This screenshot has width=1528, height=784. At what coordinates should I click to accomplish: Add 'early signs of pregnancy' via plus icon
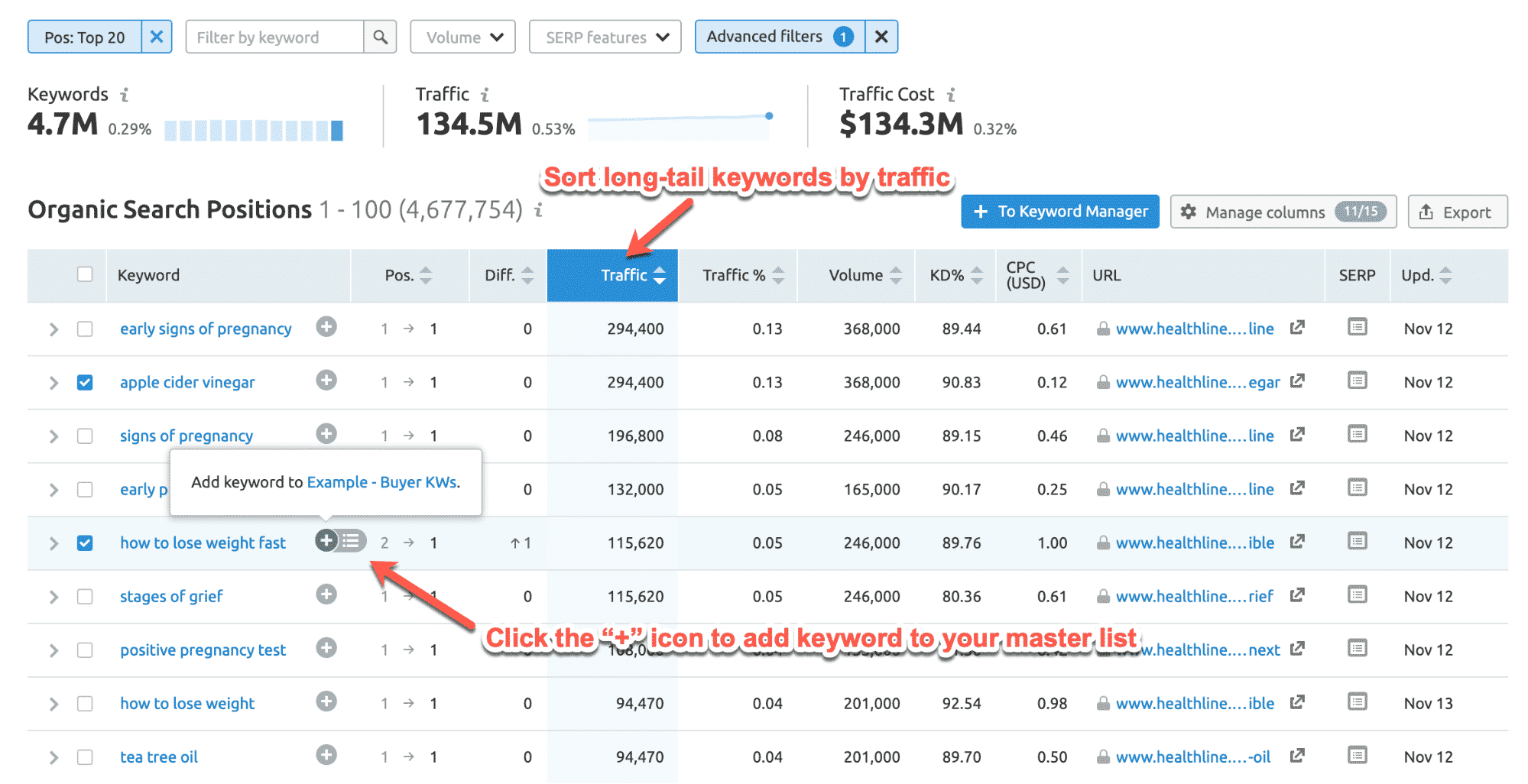click(326, 327)
